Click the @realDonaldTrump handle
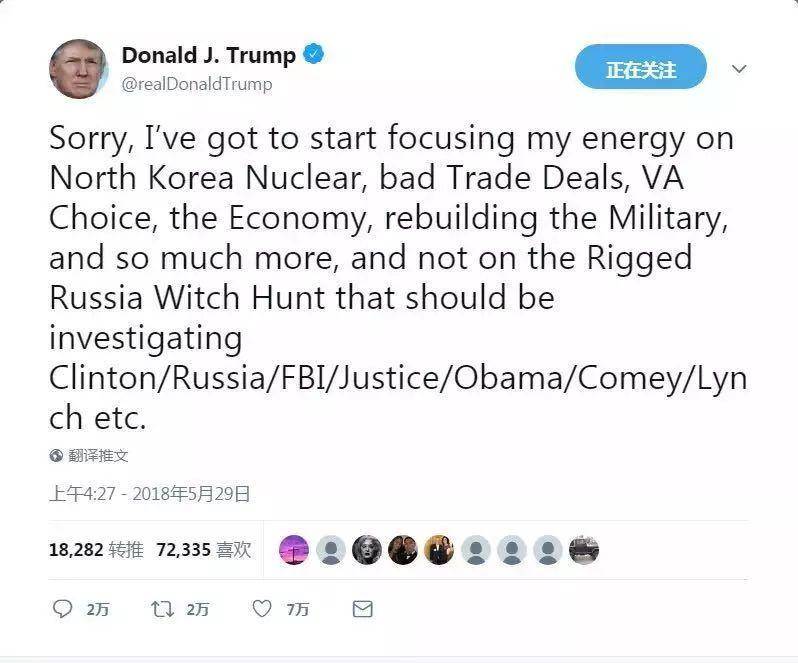 pyautogui.click(x=196, y=84)
